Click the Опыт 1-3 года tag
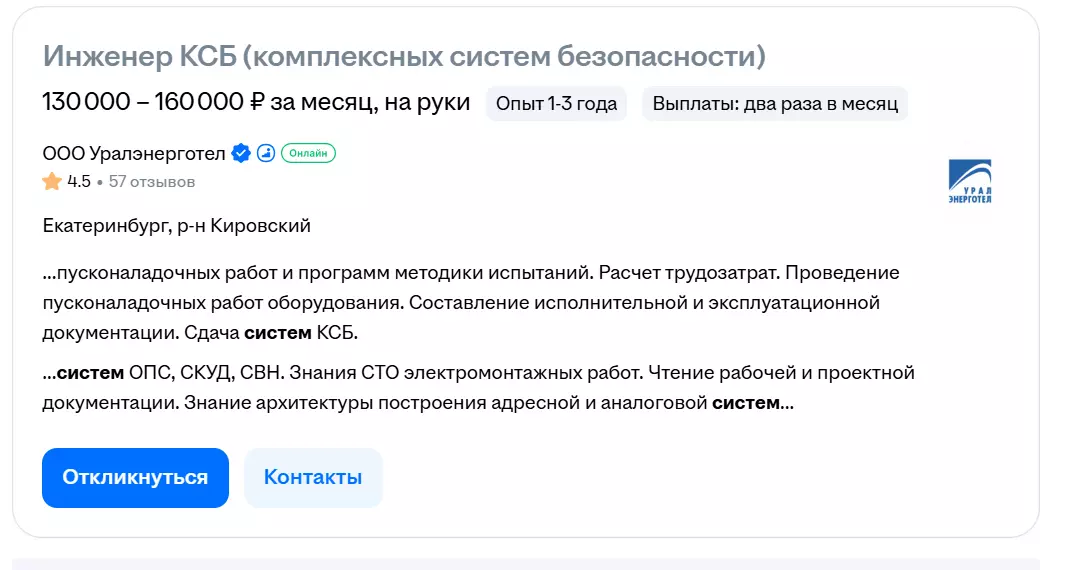The height and width of the screenshot is (570, 1091). click(x=557, y=103)
